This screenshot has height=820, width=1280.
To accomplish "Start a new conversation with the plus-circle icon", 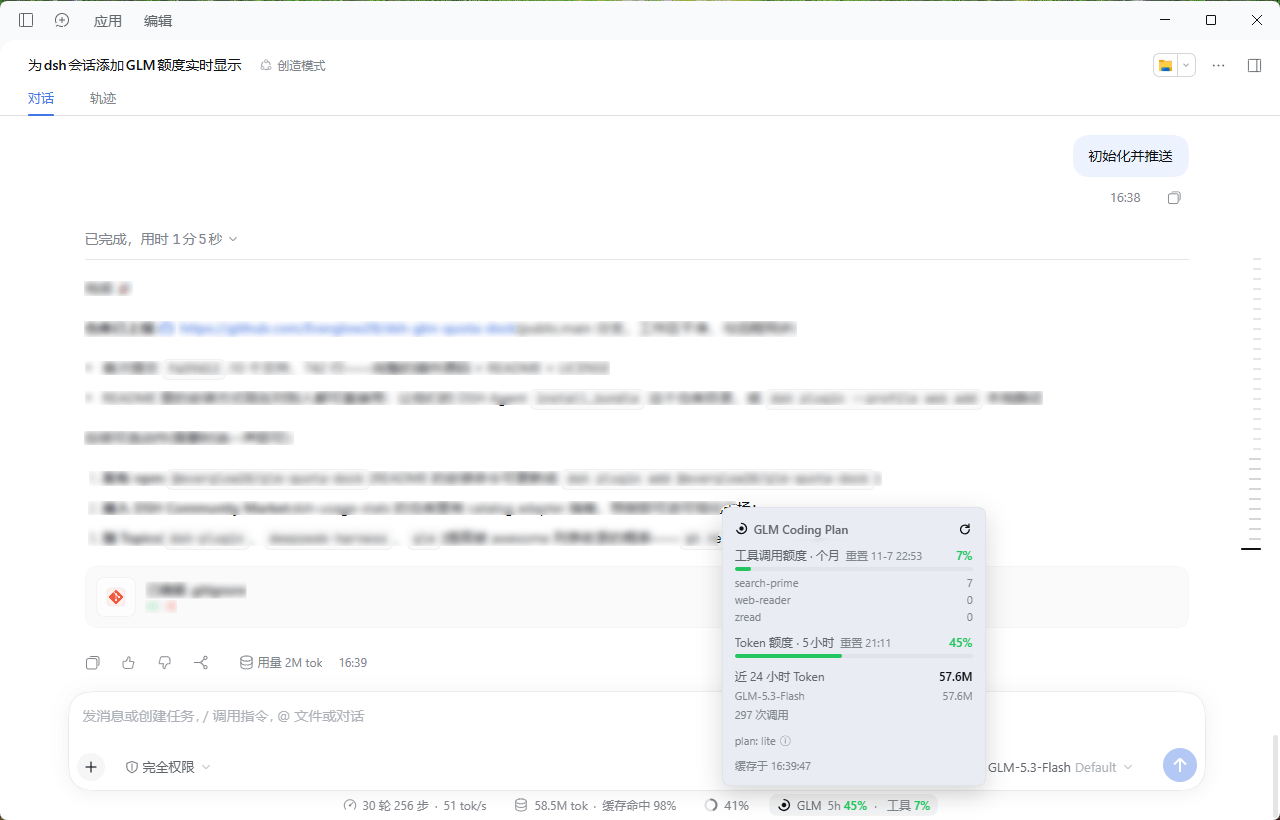I will 62,20.
